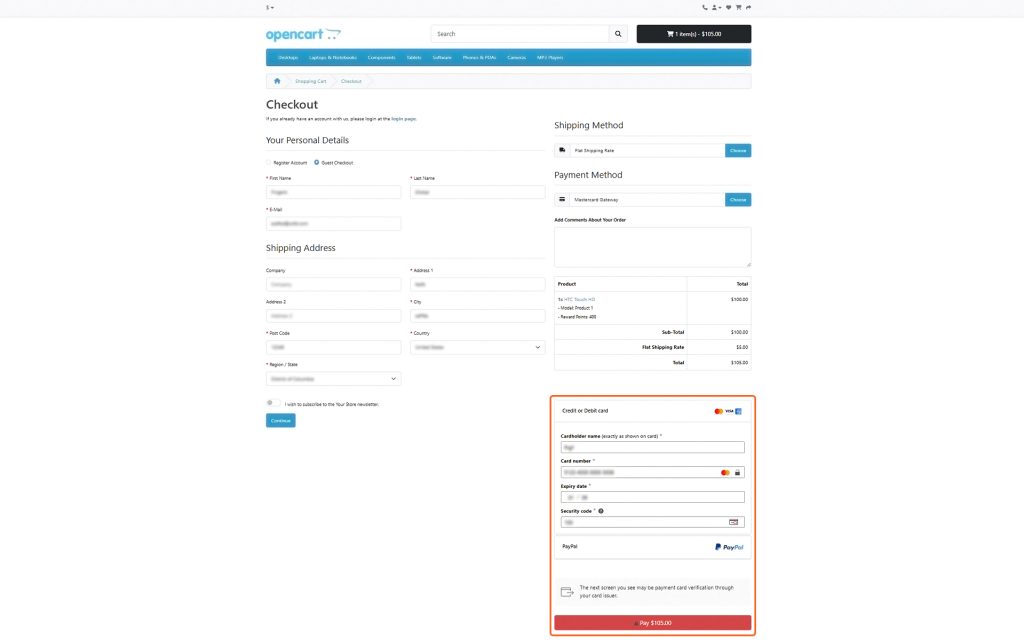Open the wishlist heart icon

pos(728,6)
